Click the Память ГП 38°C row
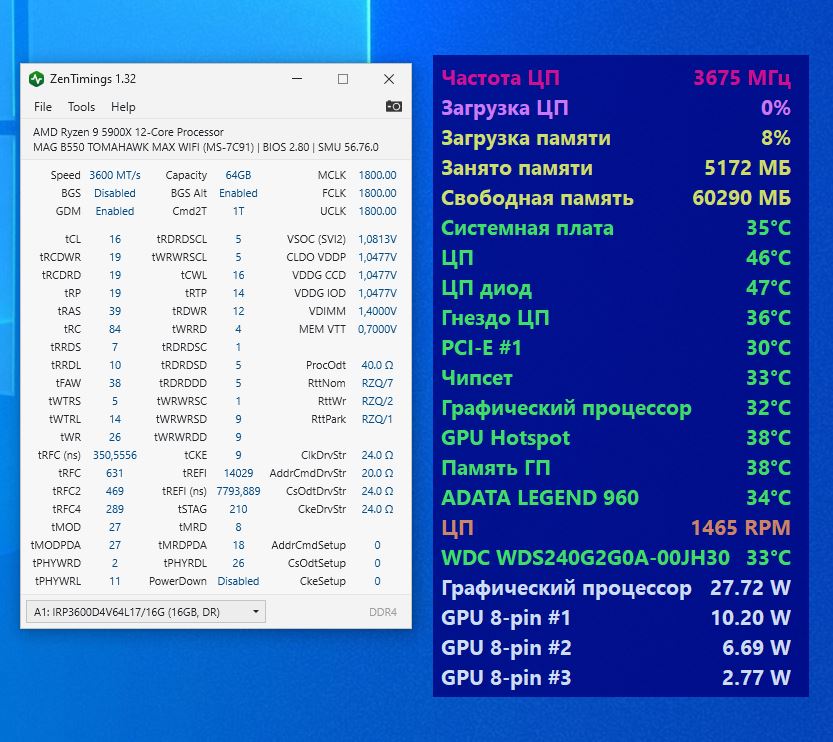This screenshot has height=742, width=833. click(x=616, y=468)
